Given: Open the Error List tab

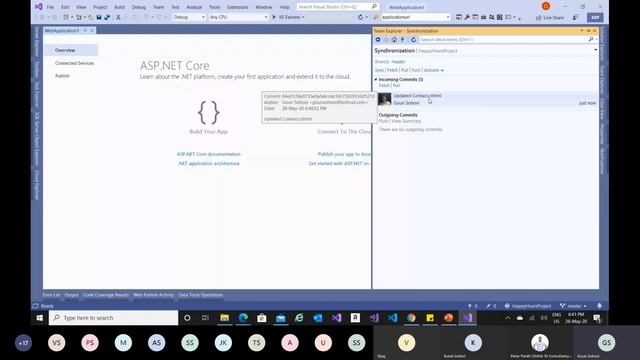Looking at the screenshot, I should (51, 295).
